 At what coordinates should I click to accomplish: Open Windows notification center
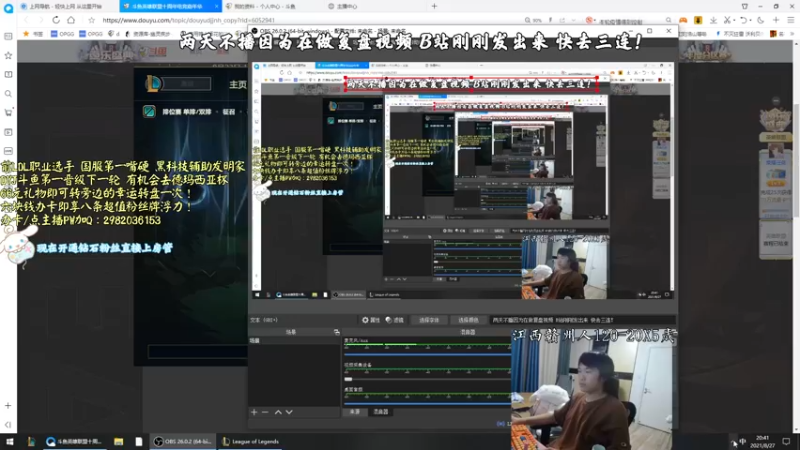pyautogui.click(x=786, y=441)
